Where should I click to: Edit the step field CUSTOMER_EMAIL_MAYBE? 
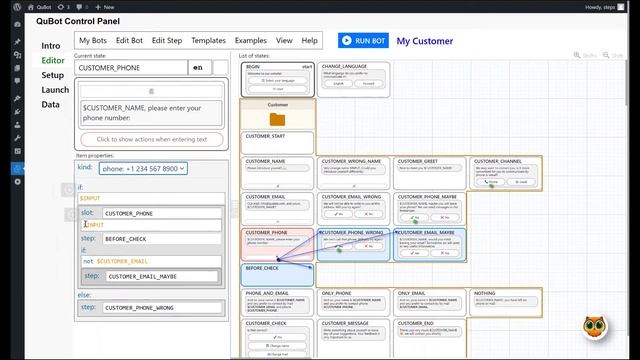(162, 276)
